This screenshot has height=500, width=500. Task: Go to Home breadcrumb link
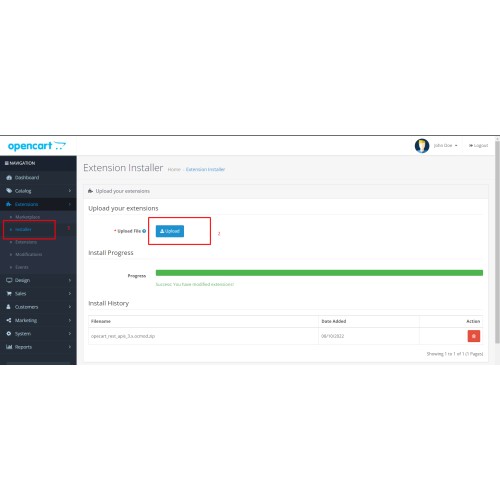(174, 169)
